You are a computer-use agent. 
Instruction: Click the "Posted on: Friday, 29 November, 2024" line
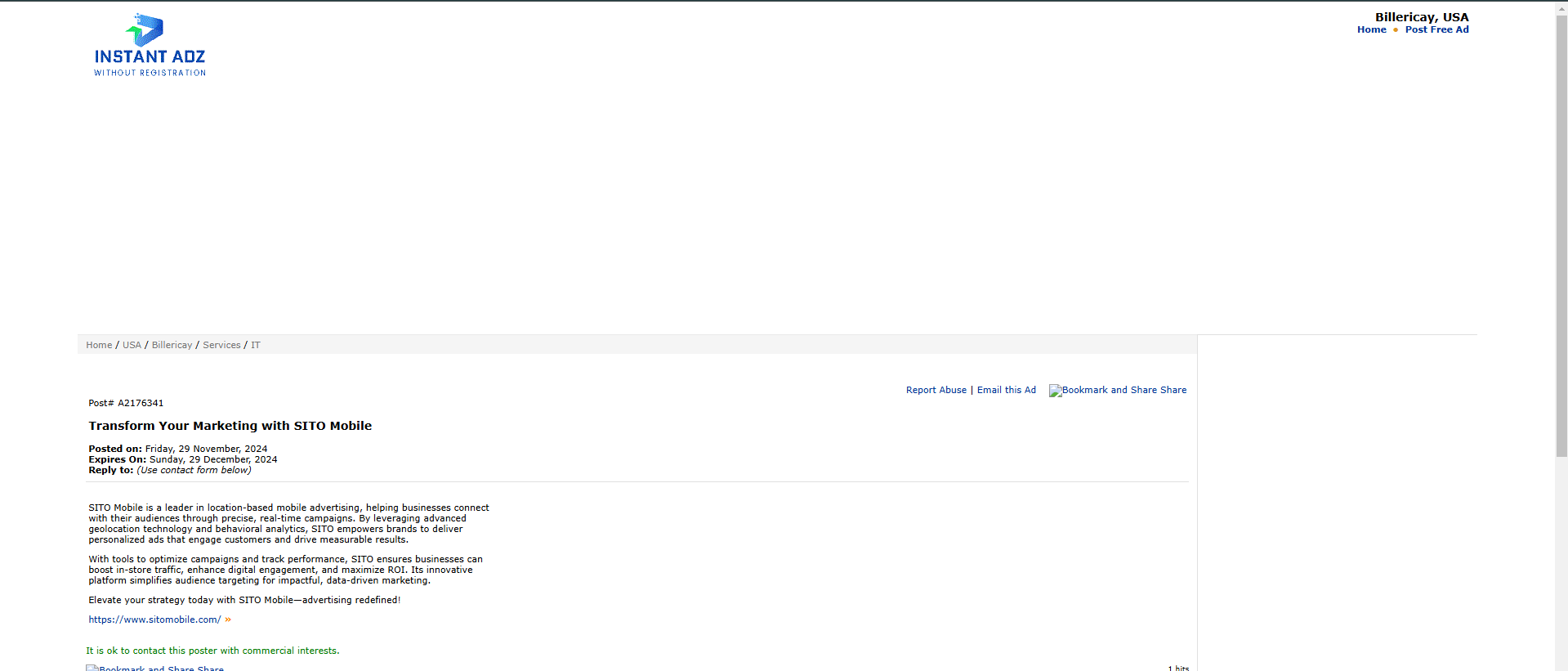178,449
